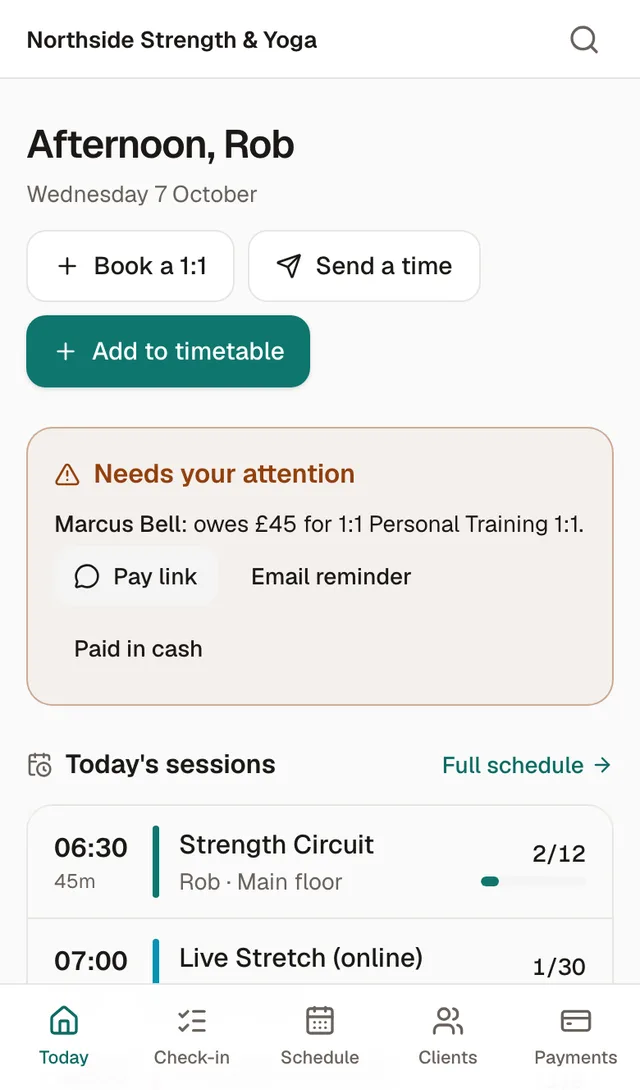Click the speech bubble icon on Pay link
Screen dimensions: 640x1090
[x=87, y=576]
